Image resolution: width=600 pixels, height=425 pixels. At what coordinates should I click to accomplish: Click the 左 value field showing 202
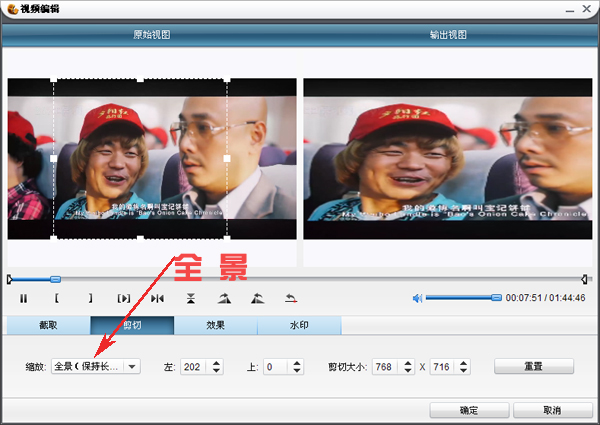click(x=193, y=367)
